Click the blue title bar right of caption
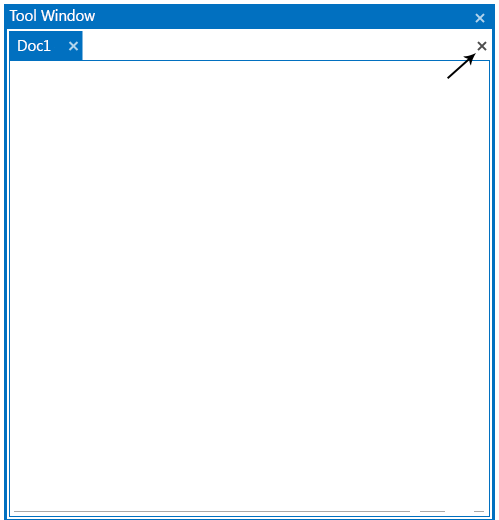This screenshot has height=520, width=499. click(283, 16)
